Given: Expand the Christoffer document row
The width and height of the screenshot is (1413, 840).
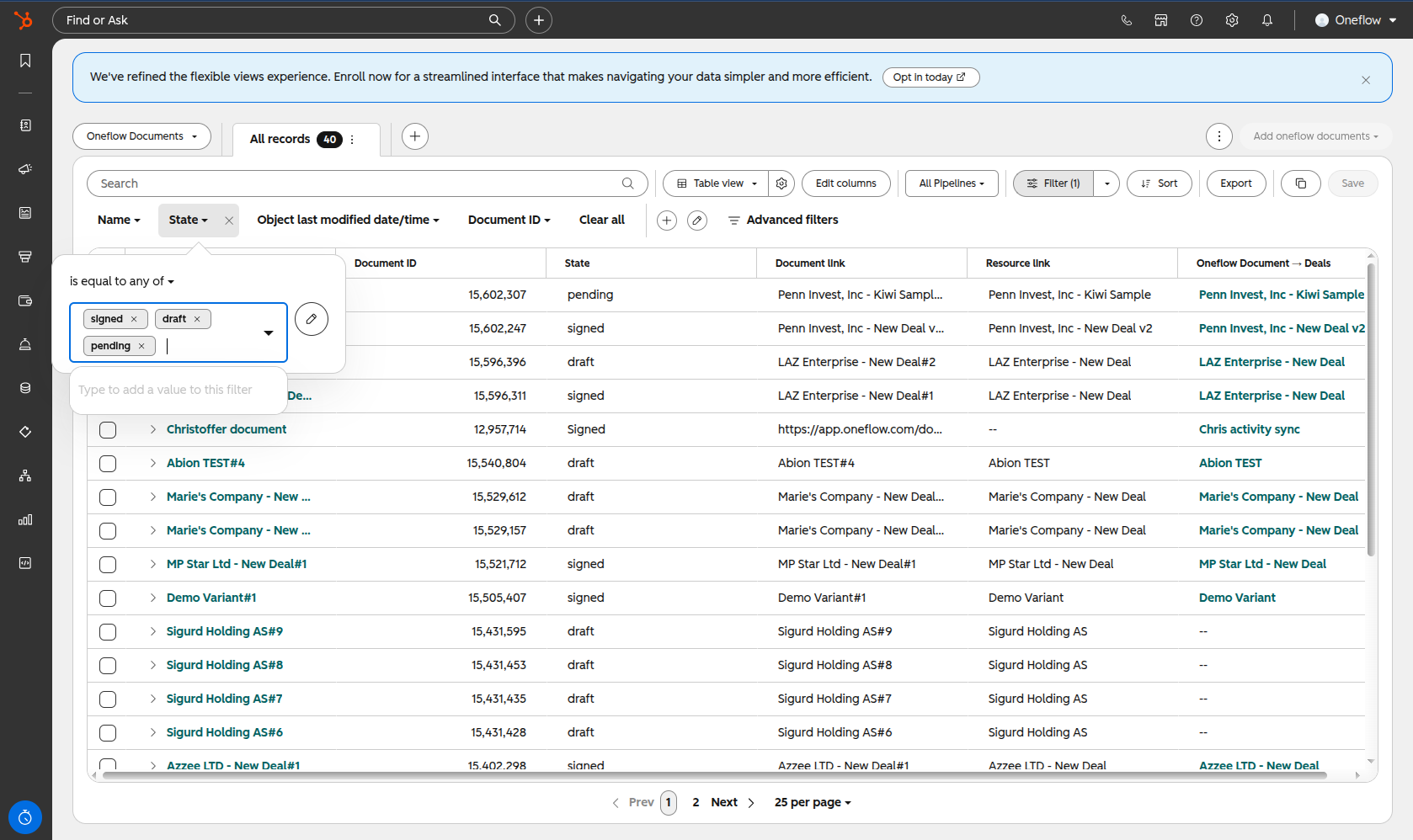Looking at the screenshot, I should [153, 430].
